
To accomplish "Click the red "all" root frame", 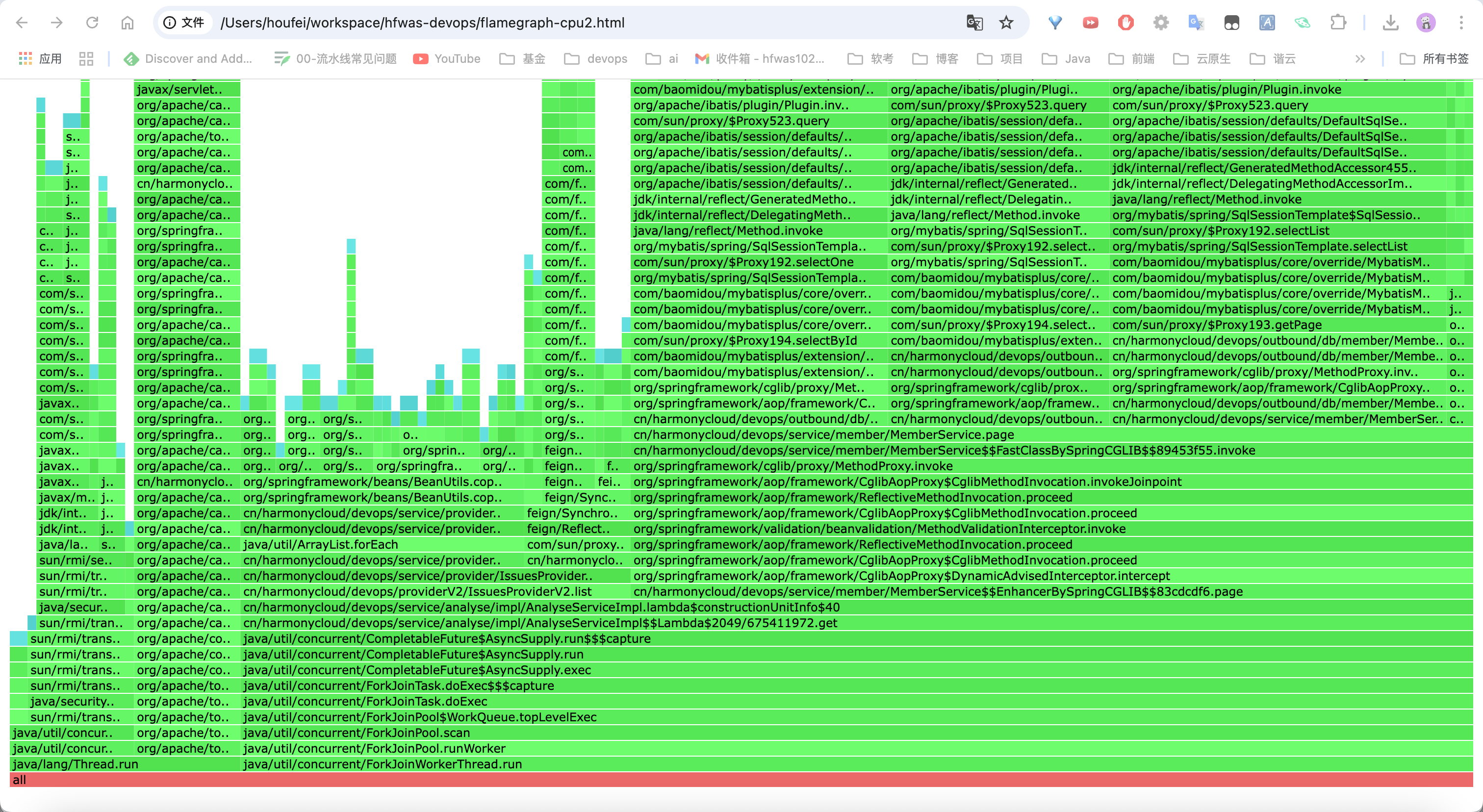I will (741, 780).
